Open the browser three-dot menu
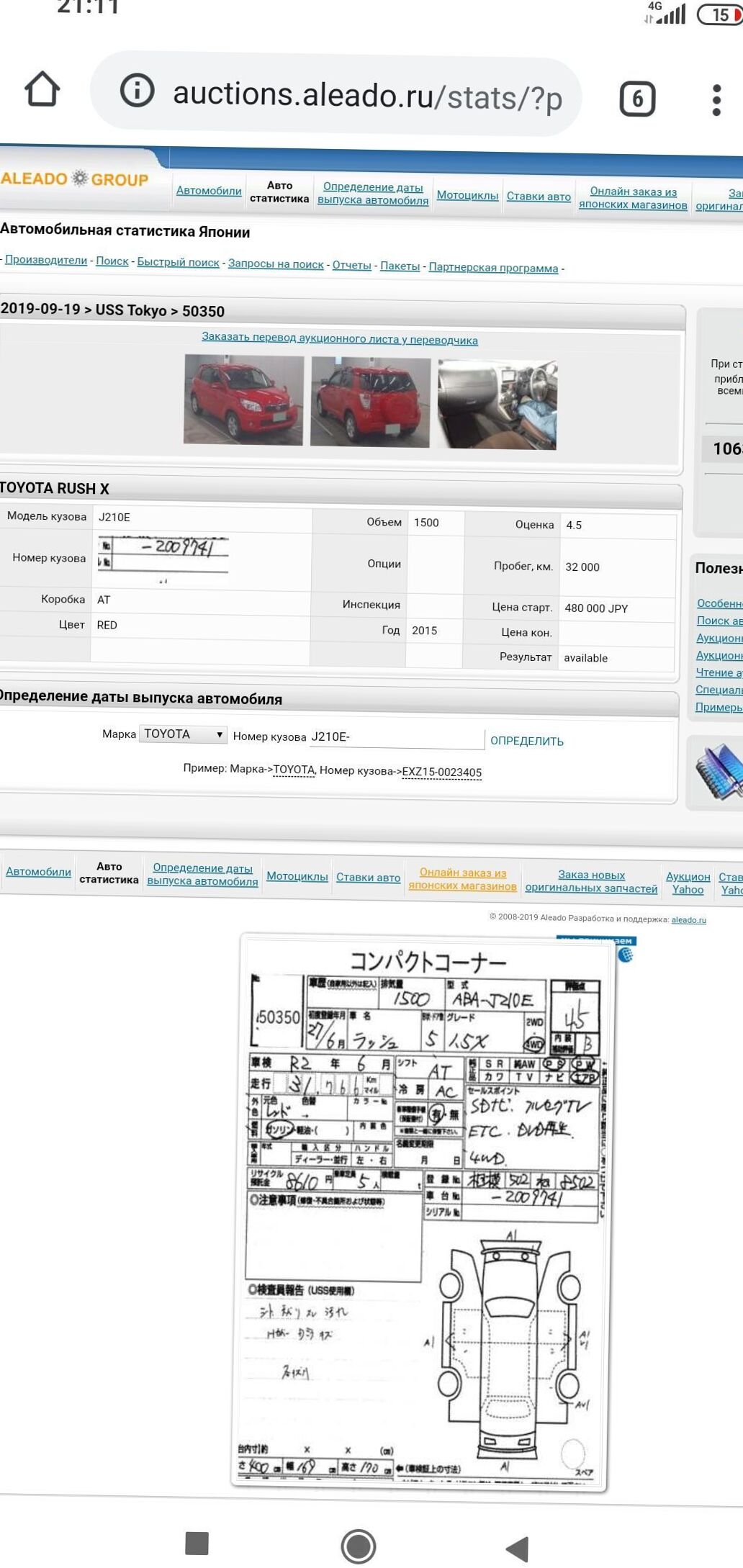 tap(716, 100)
